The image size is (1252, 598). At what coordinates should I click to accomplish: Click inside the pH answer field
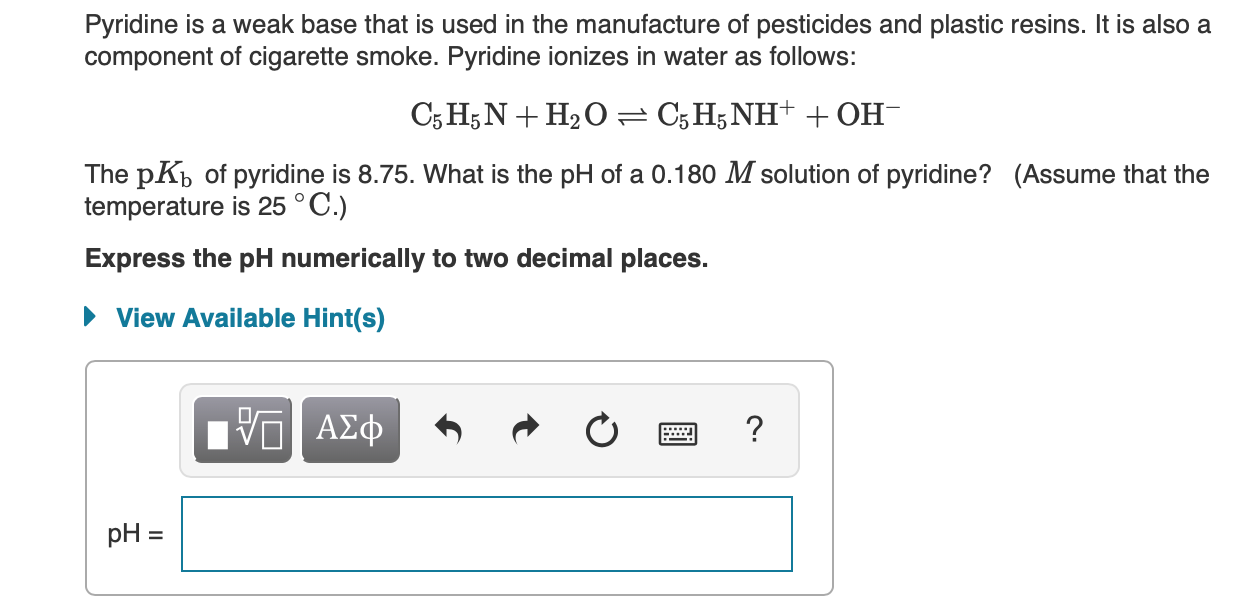(486, 533)
